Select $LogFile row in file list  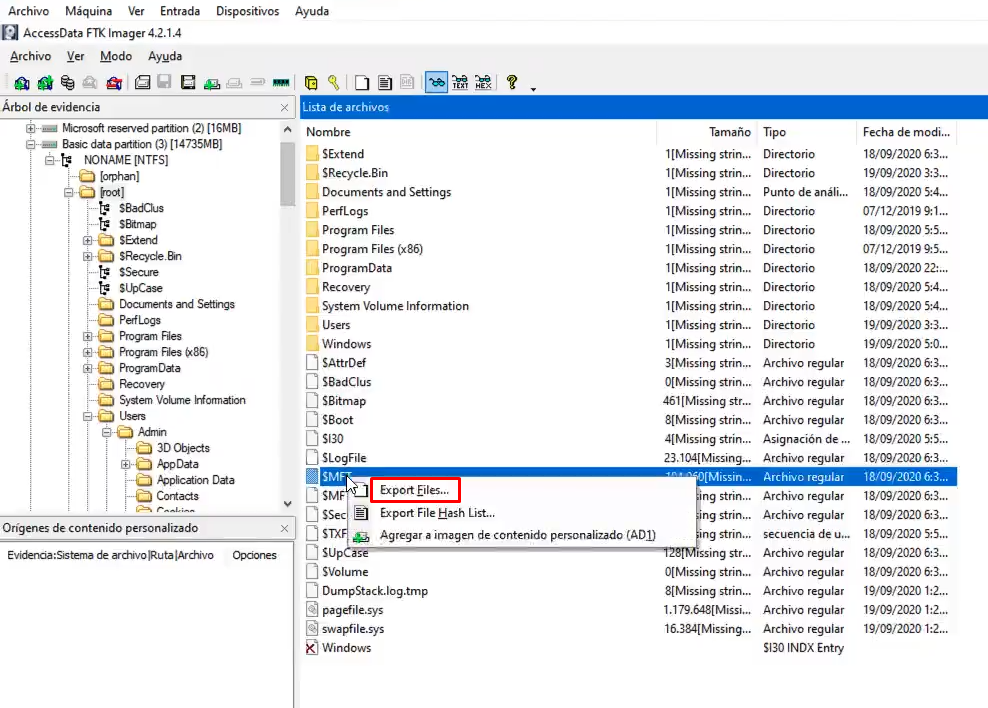point(629,458)
